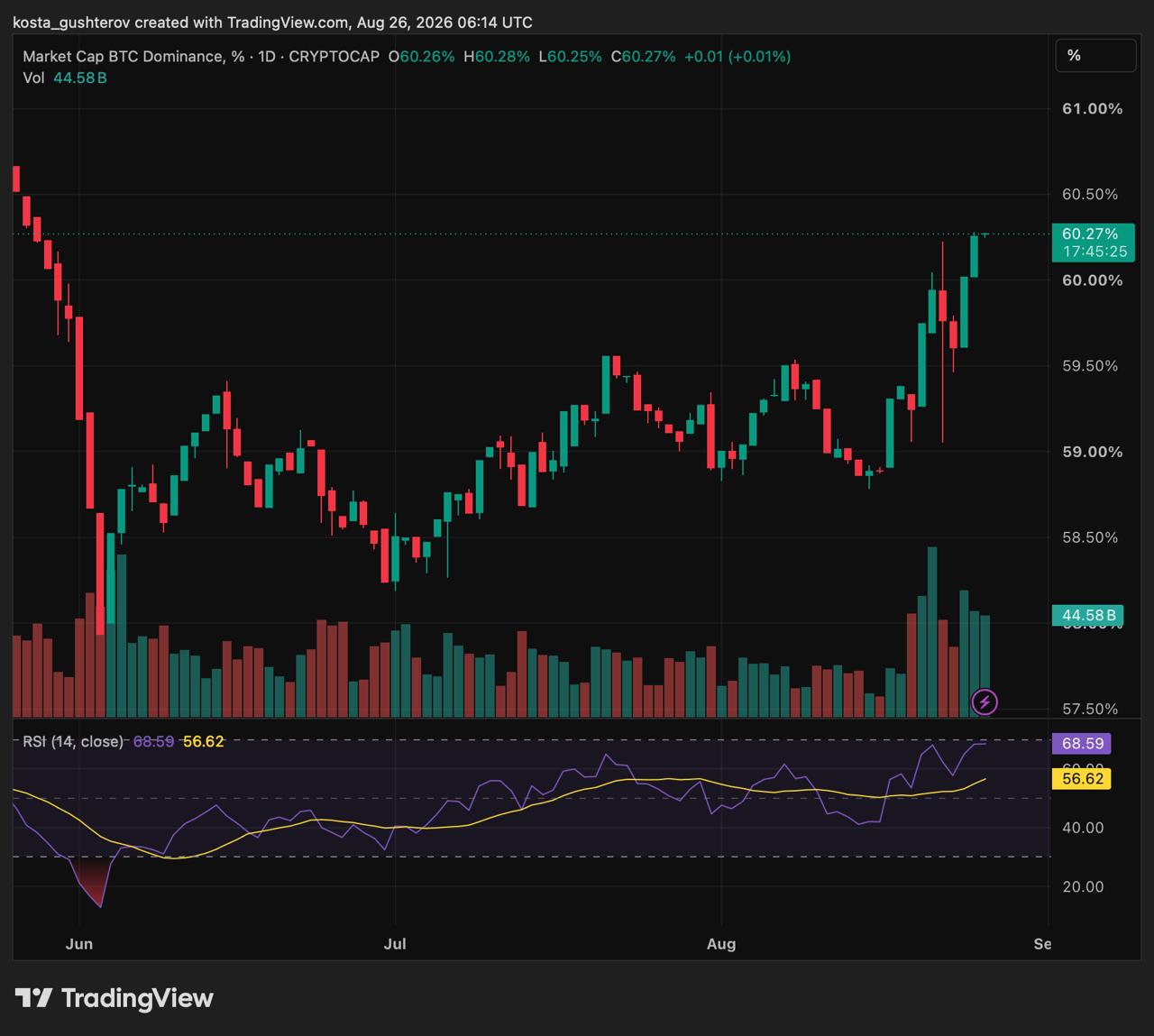Select the open value "60.26%" in the legend
The width and height of the screenshot is (1154, 1036).
[x=427, y=56]
